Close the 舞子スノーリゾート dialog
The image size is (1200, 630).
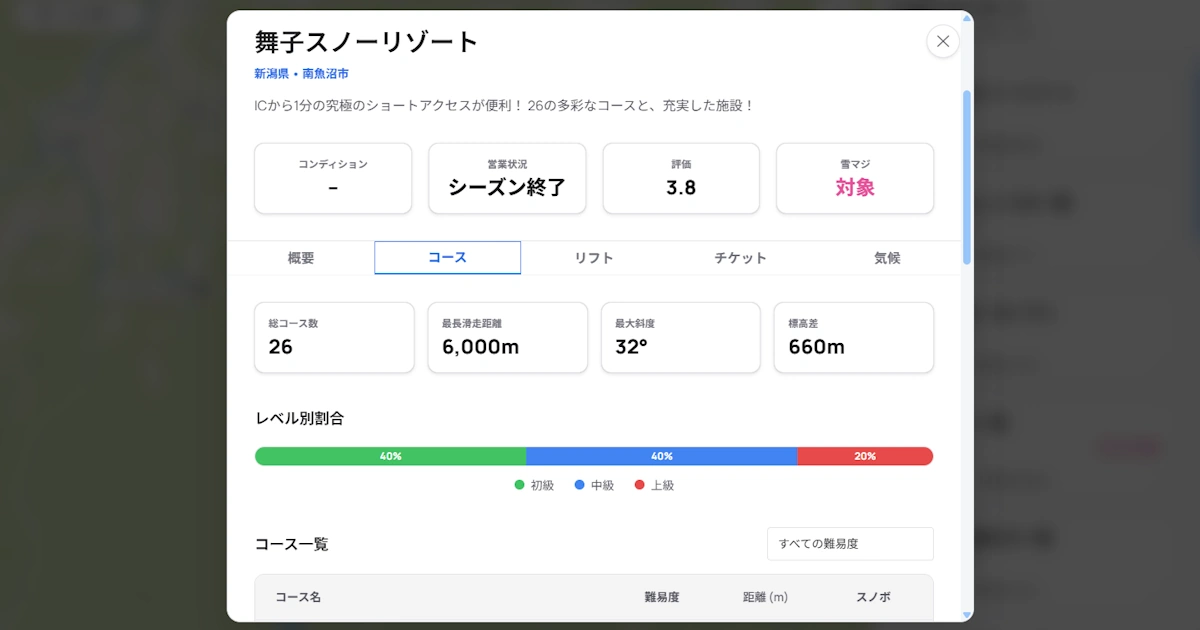tap(942, 41)
